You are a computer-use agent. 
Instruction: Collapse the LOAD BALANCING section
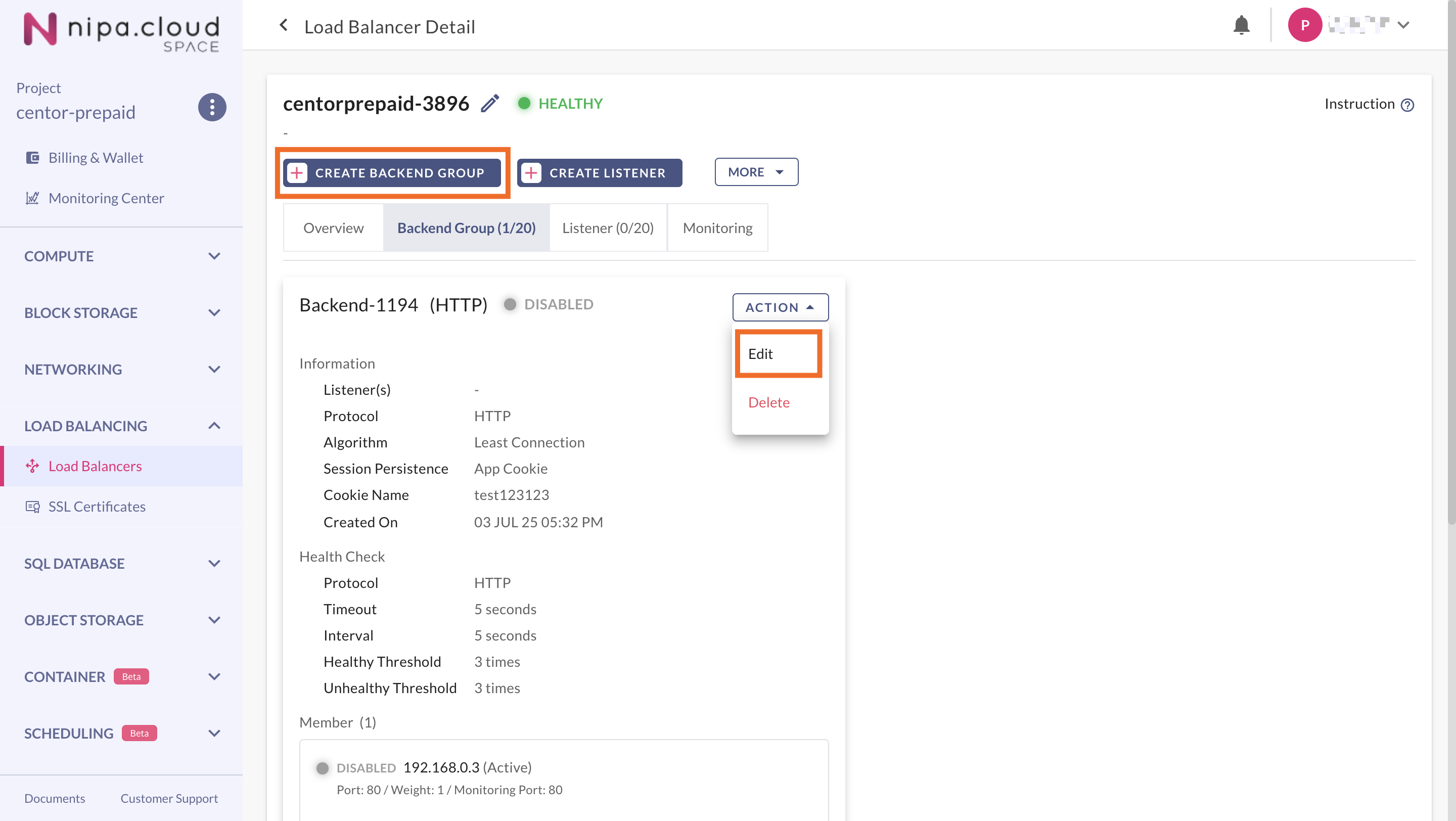tap(214, 426)
